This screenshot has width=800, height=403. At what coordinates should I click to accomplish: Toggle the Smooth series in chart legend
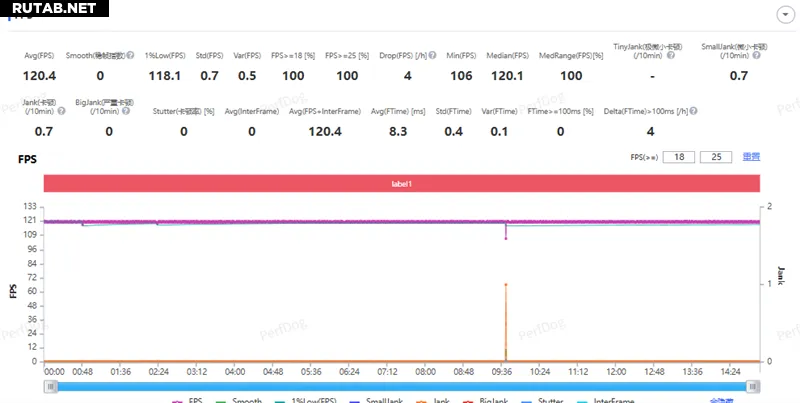(238, 400)
